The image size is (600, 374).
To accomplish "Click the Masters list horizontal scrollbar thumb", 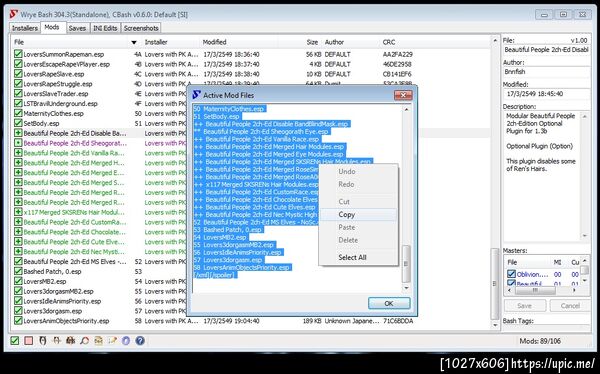I will point(535,291).
